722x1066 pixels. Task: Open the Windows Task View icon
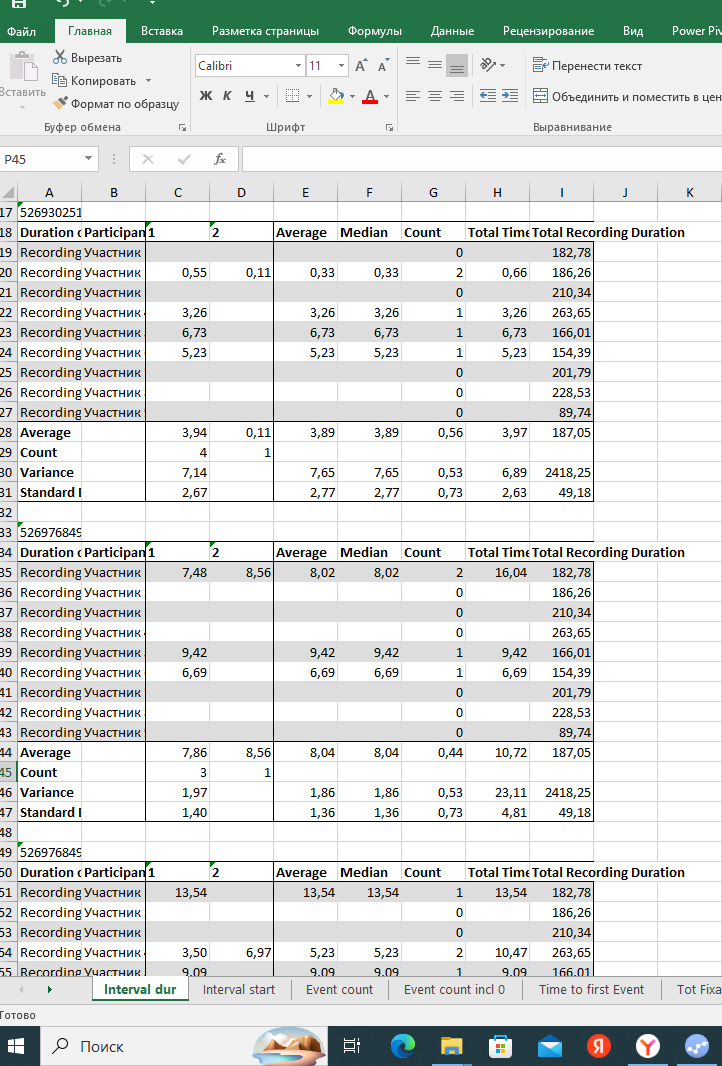coord(351,1046)
